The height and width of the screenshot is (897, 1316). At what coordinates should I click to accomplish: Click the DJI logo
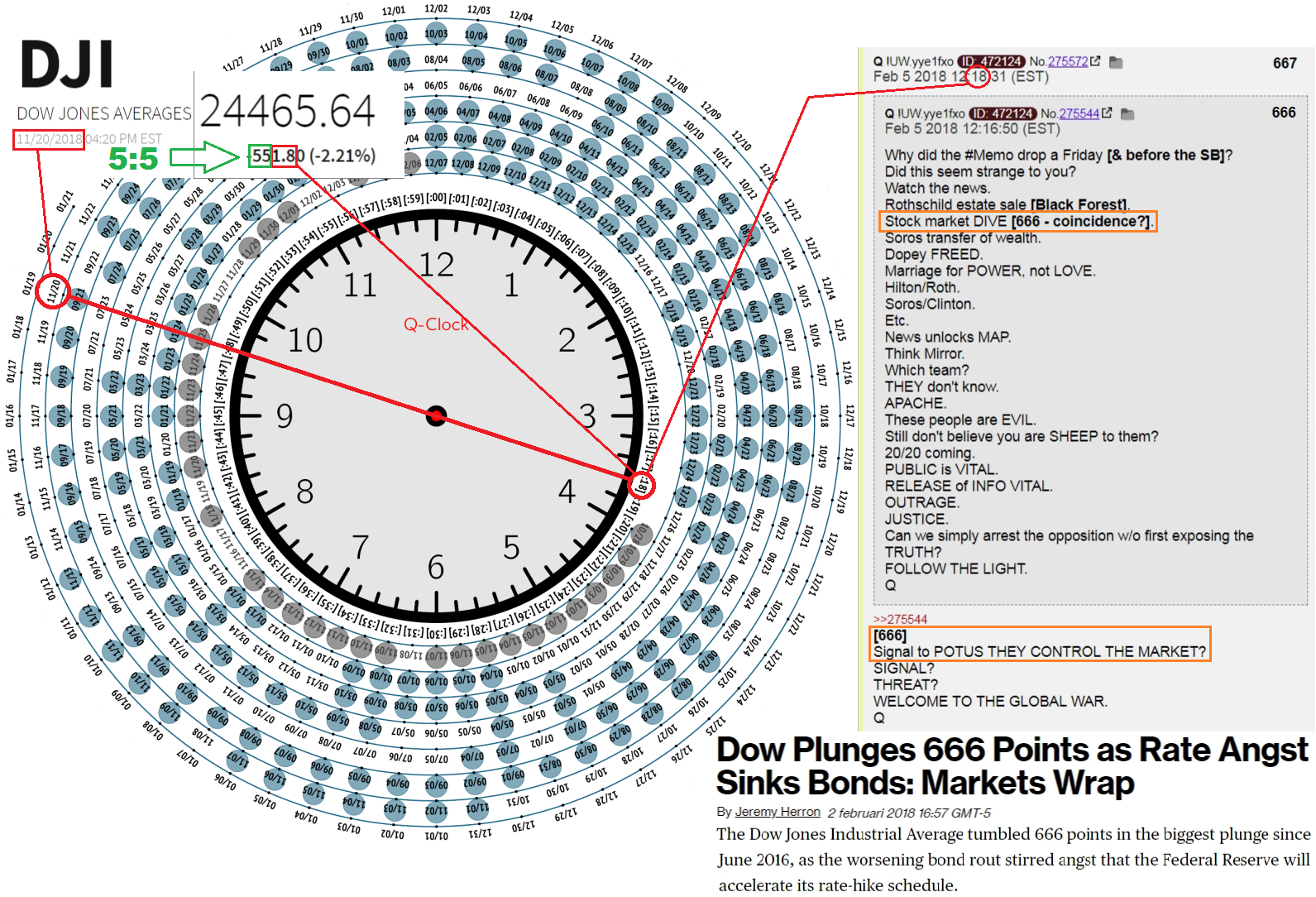67,65
